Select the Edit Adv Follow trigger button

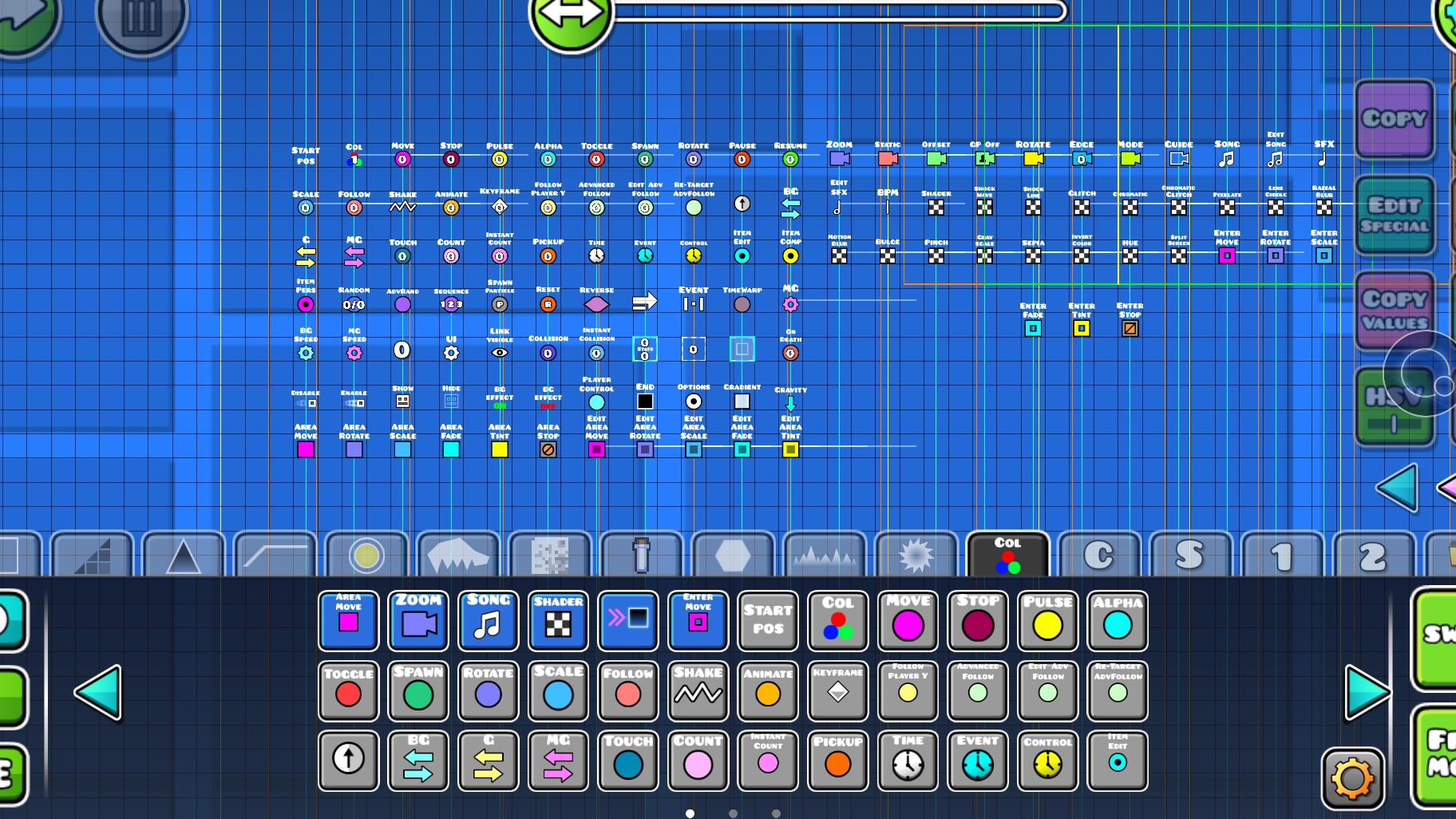[x=1048, y=691]
